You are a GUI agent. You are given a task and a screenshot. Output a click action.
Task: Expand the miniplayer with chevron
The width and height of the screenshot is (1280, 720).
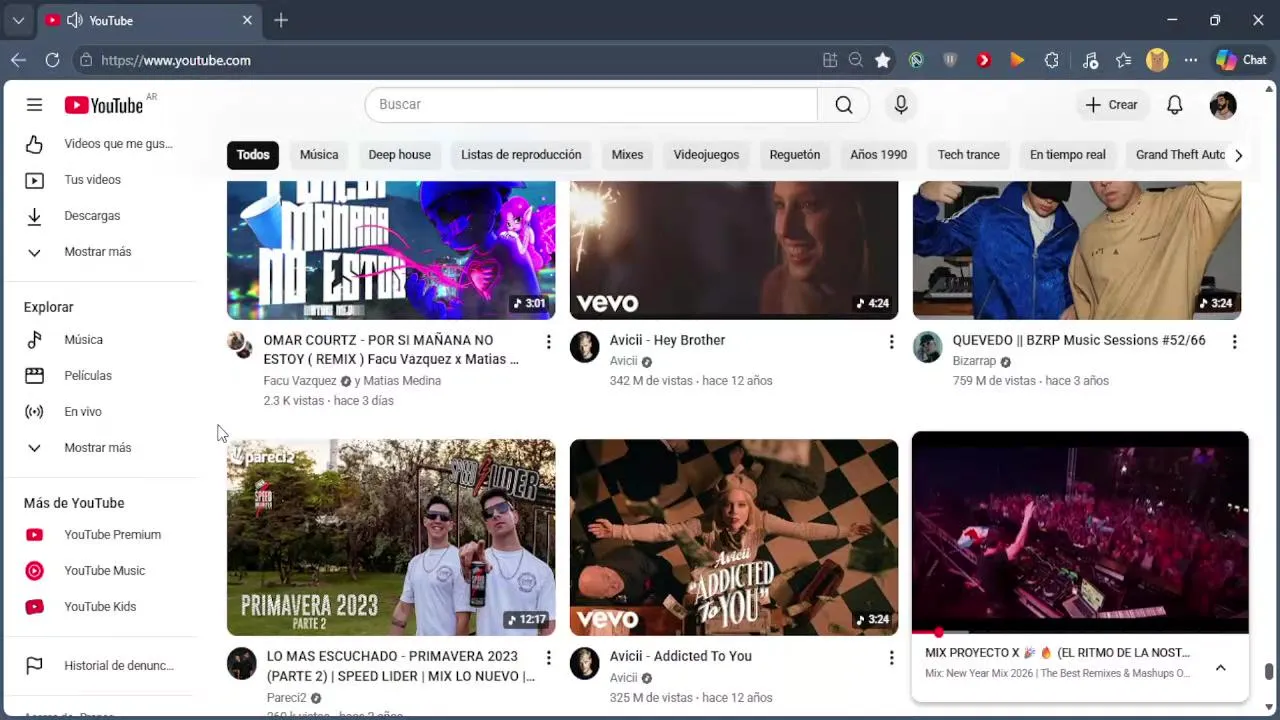coord(1220,668)
